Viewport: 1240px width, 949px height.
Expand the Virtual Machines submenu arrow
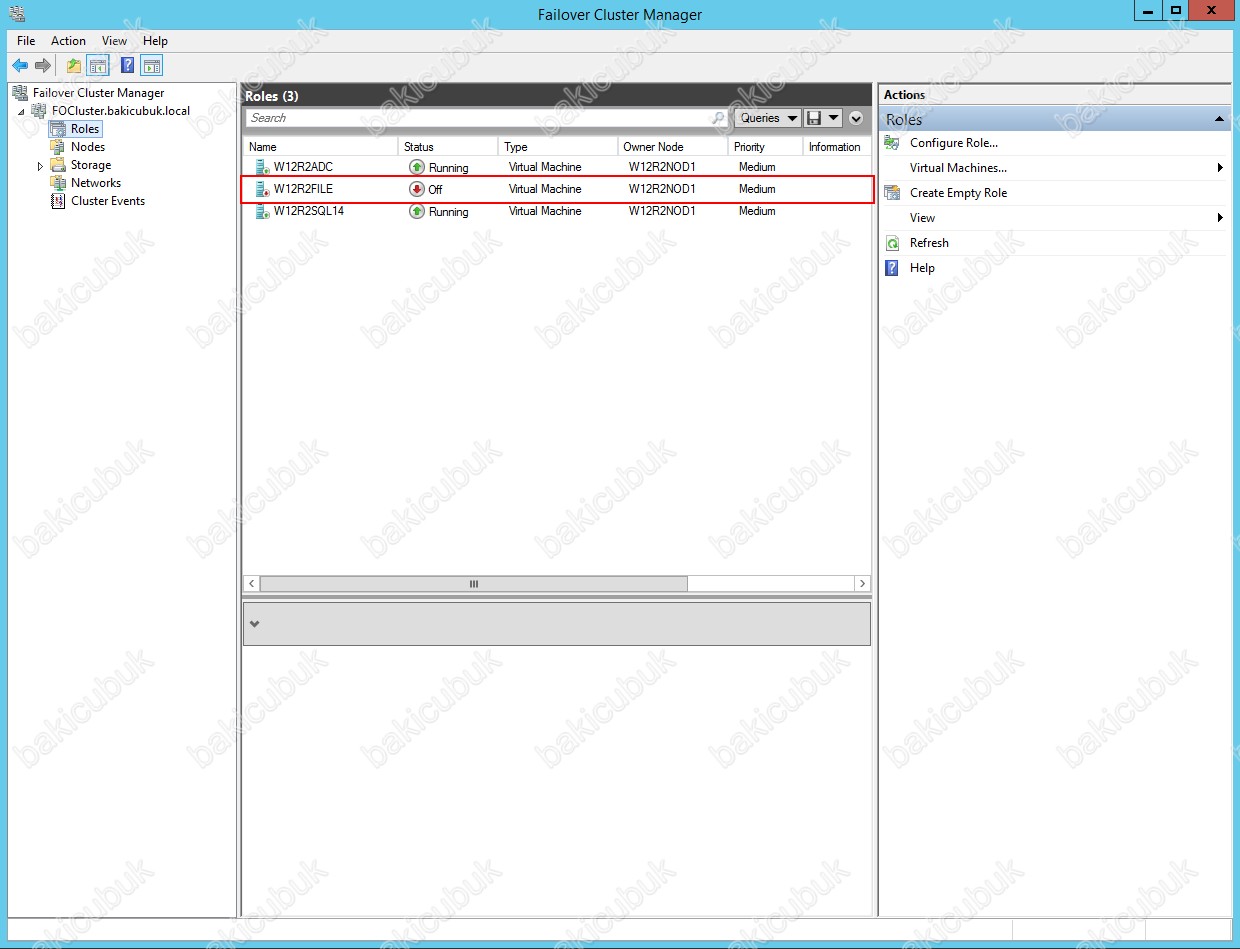tap(1220, 168)
